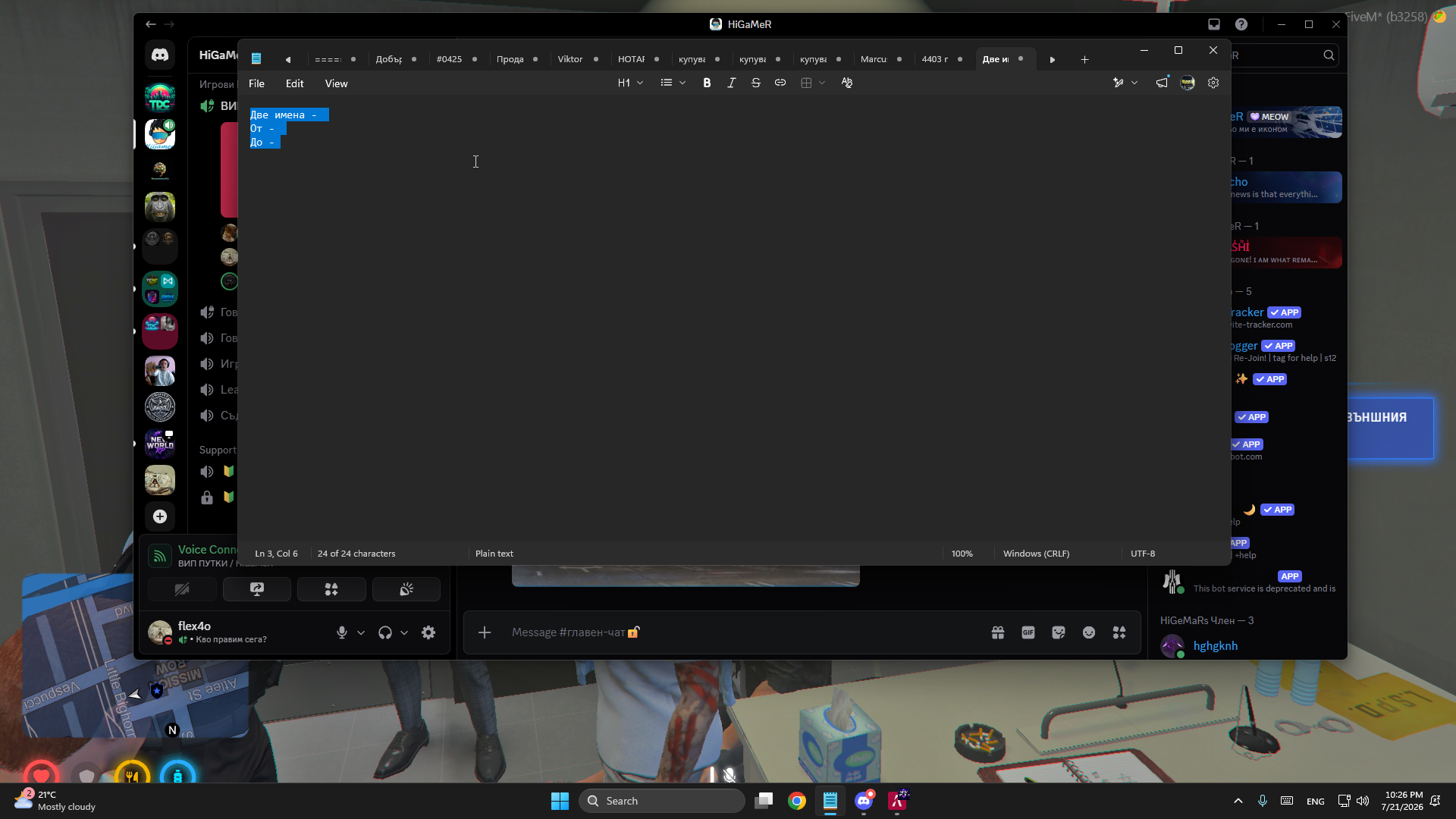Screen dimensions: 1456x819
Task: Open Task View on the taskbar
Action: [x=764, y=801]
